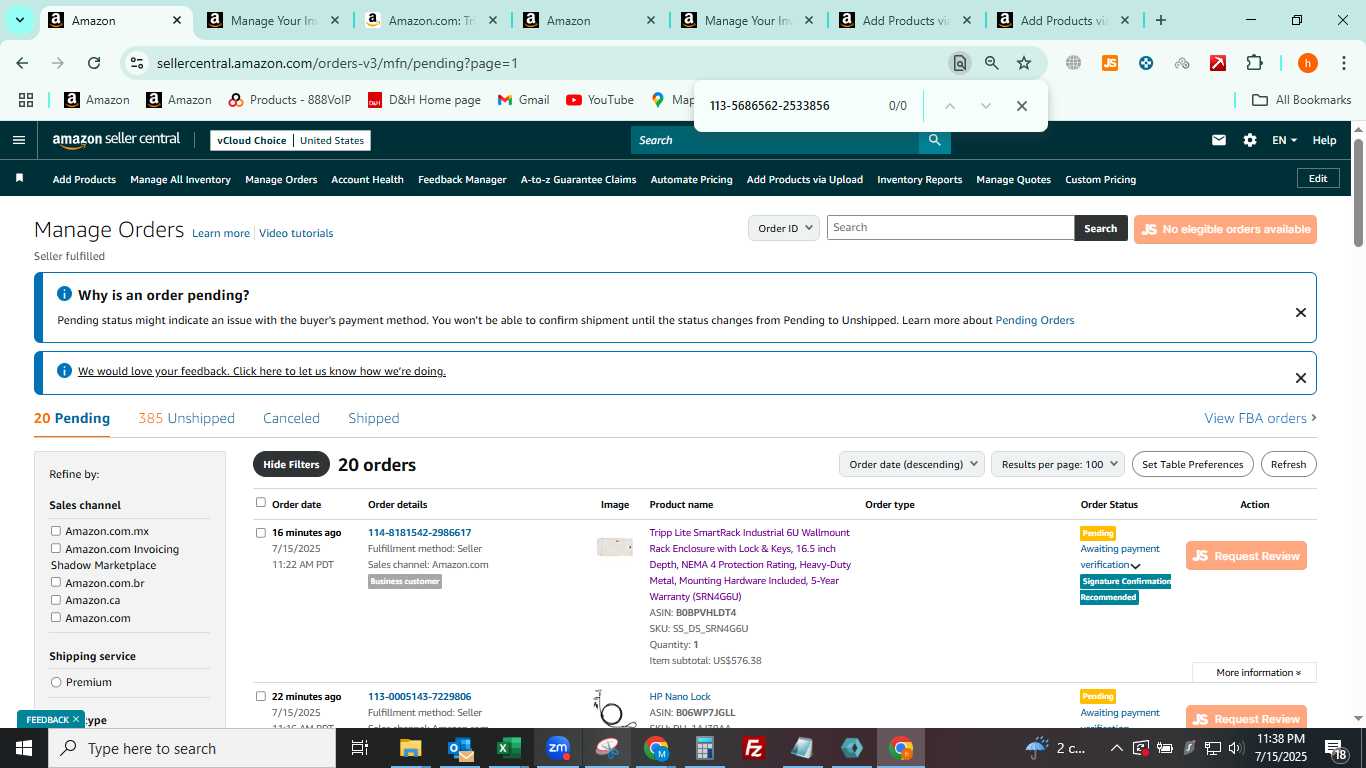Show hidden system tray icons

(x=1116, y=748)
